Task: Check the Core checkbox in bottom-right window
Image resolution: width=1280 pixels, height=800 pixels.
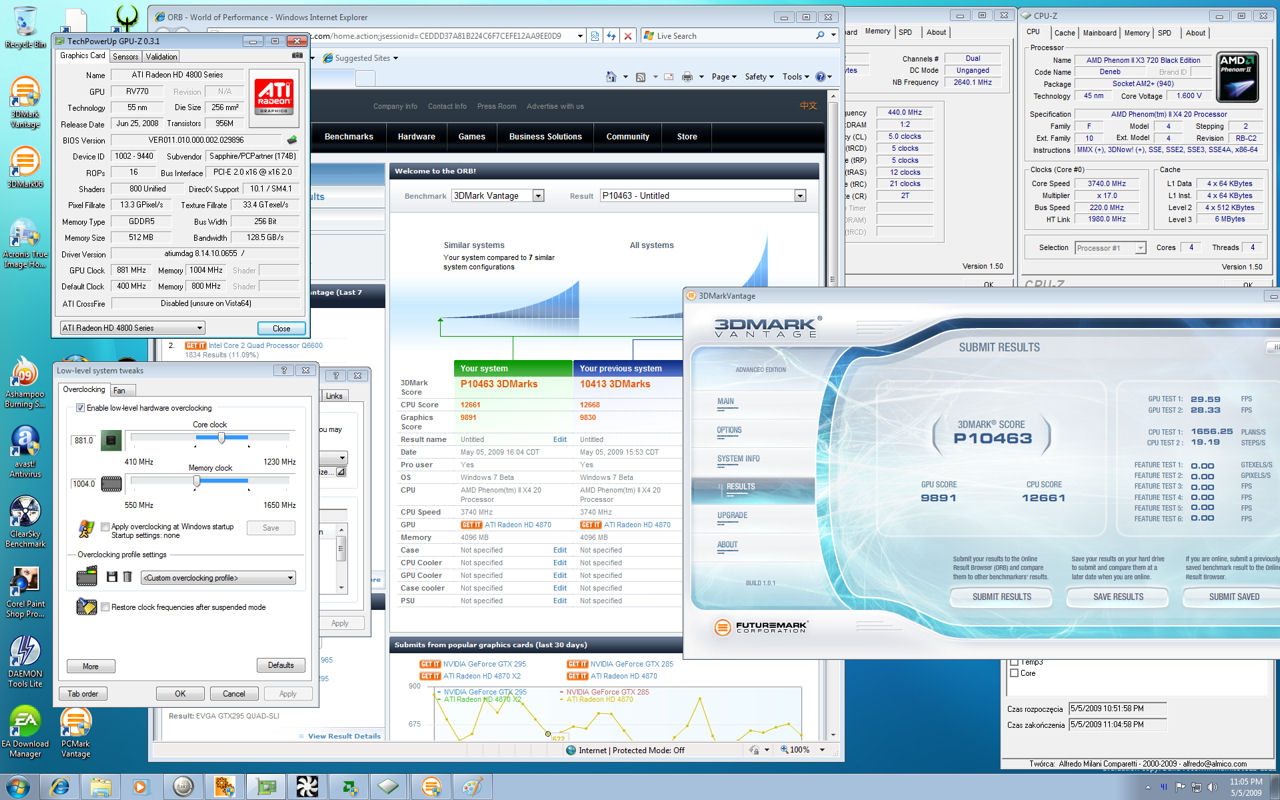Action: point(1014,673)
